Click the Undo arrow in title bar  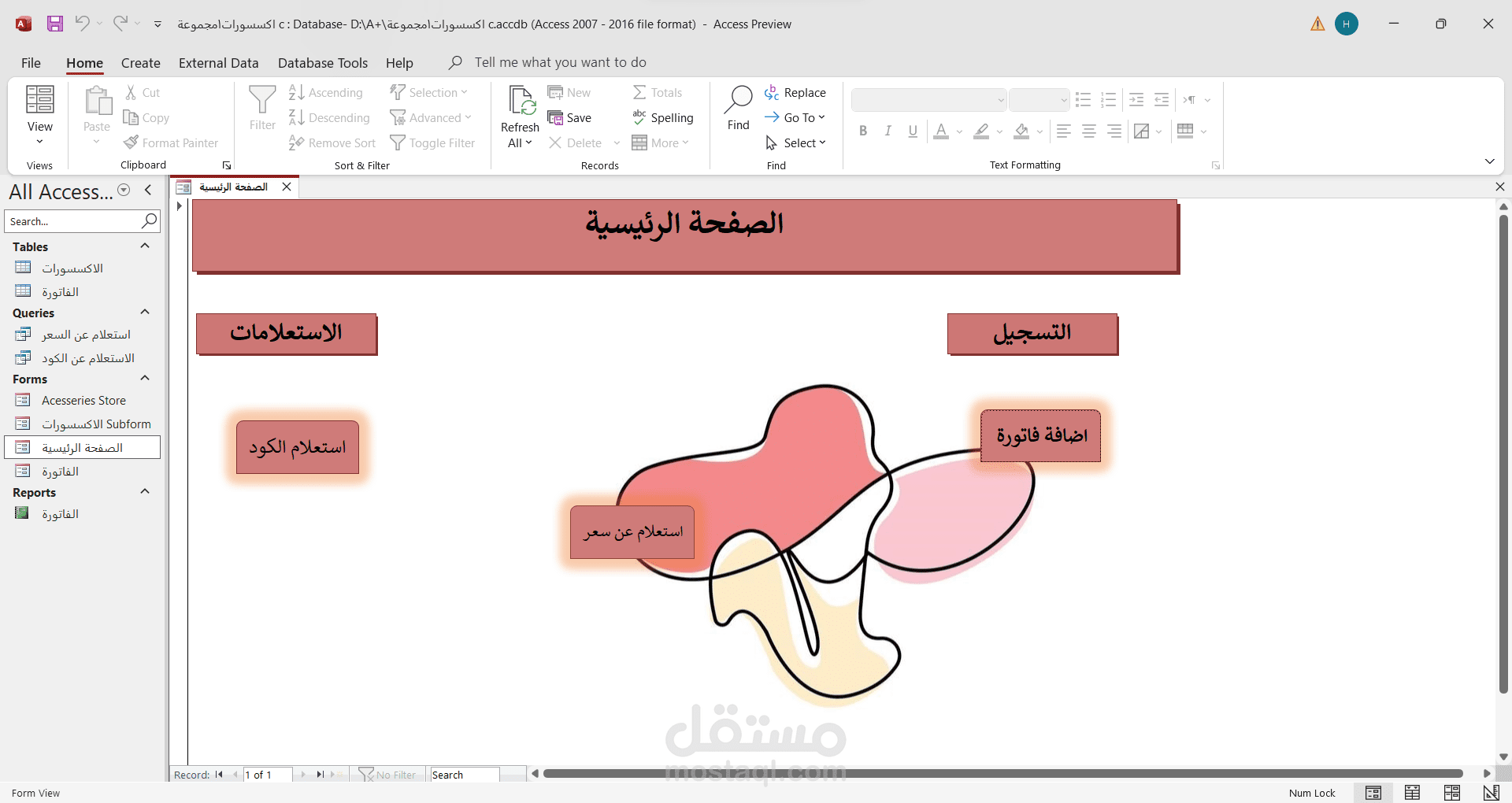coord(82,24)
